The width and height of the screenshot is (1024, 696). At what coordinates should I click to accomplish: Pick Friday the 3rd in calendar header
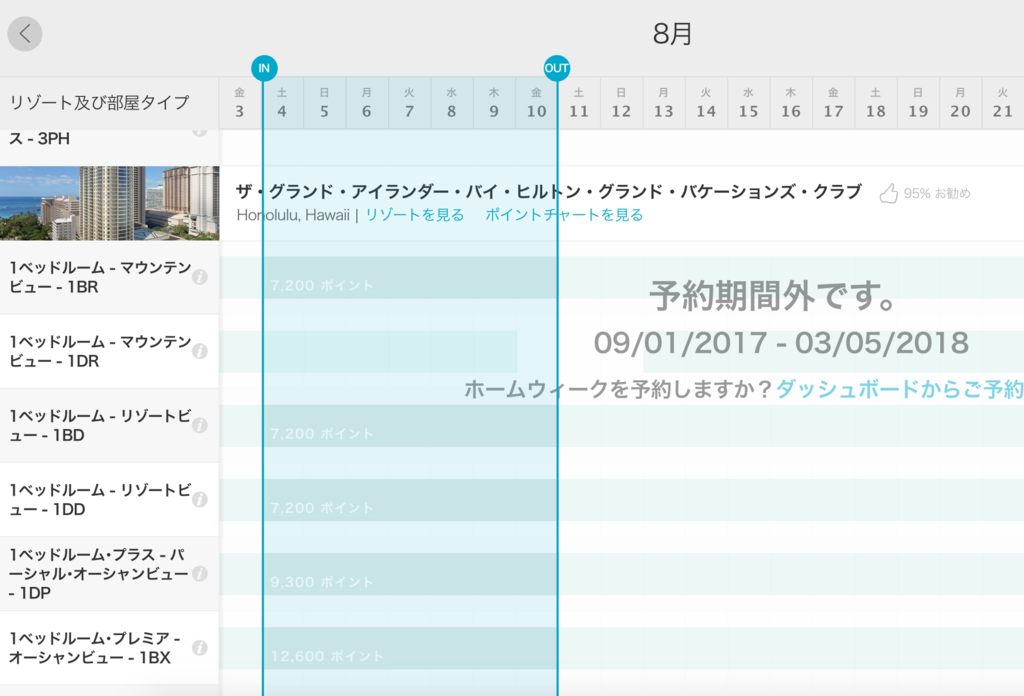click(240, 103)
